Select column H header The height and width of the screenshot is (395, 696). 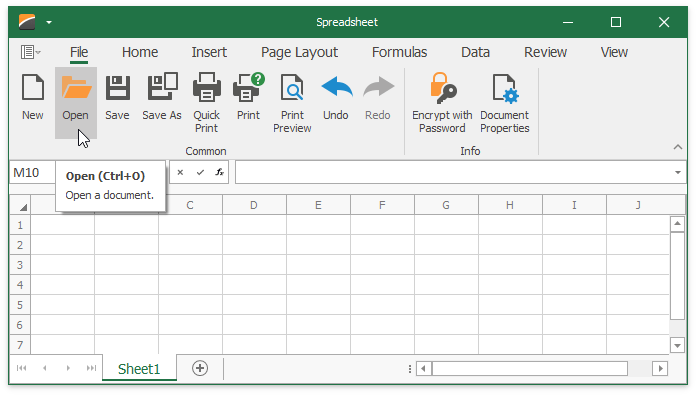coord(510,205)
